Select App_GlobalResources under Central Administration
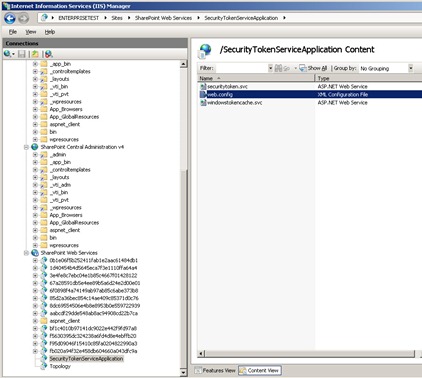The image size is (422, 378). pyautogui.click(x=74, y=222)
